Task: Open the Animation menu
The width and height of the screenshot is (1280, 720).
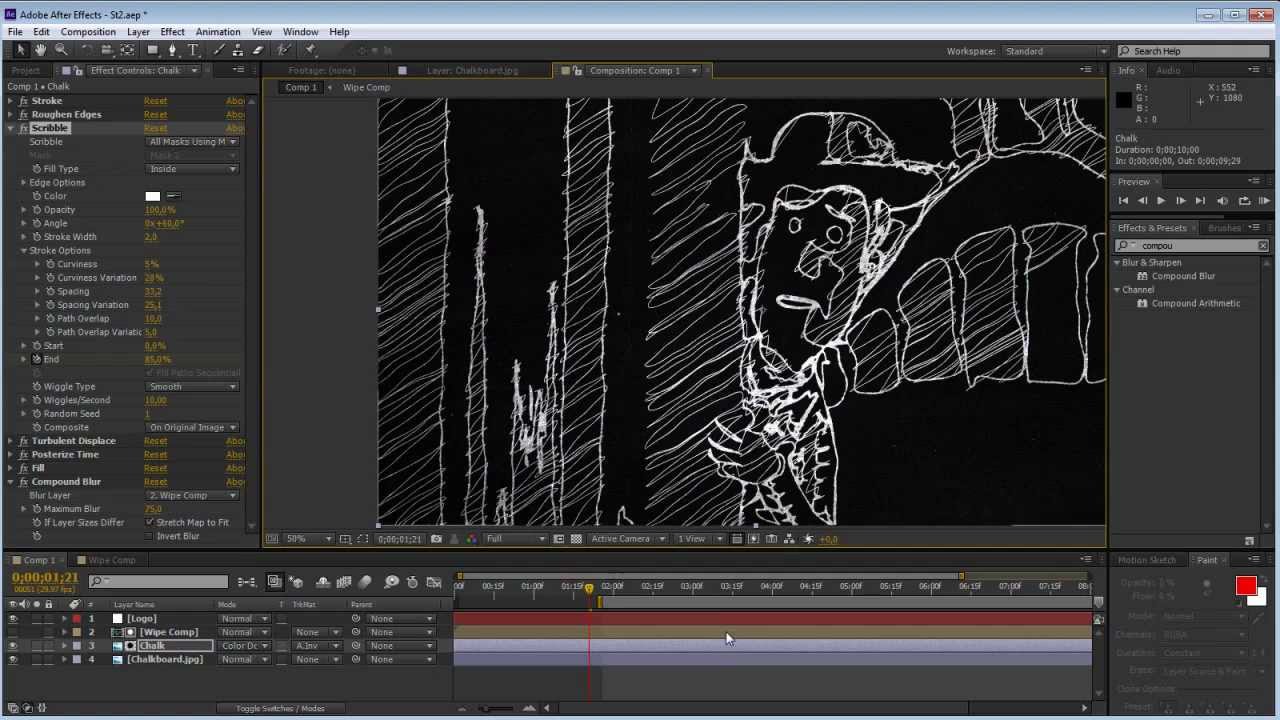Action: tap(218, 32)
